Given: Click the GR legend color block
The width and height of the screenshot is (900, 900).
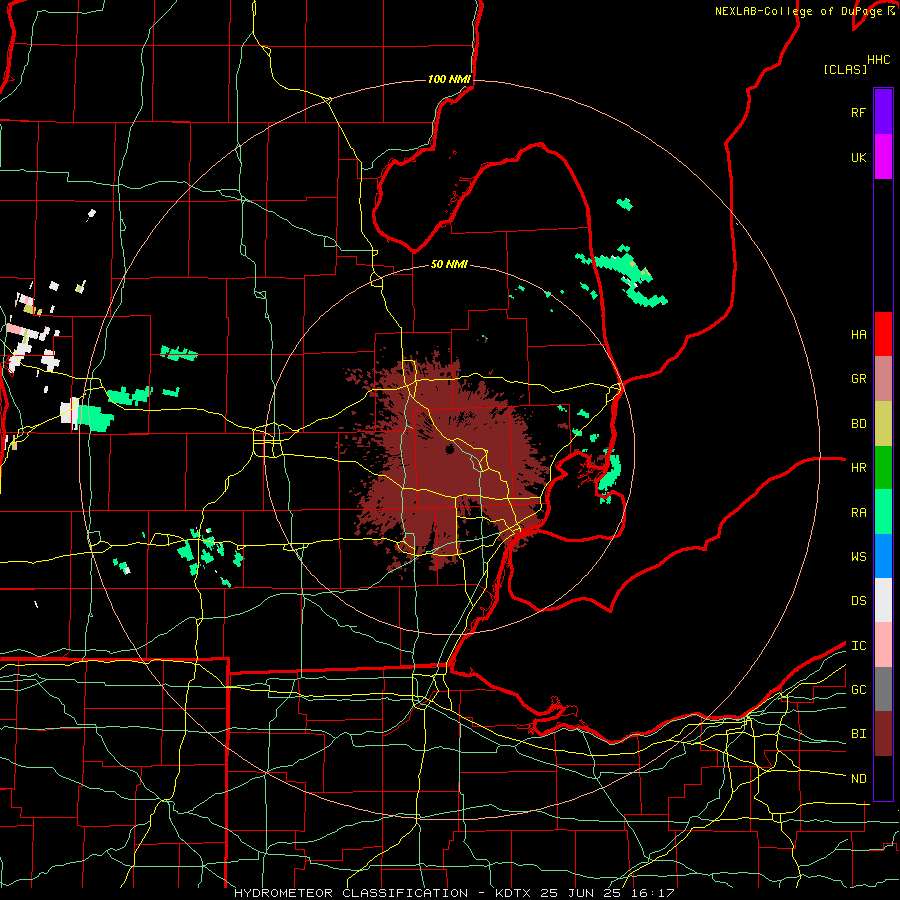Looking at the screenshot, I should pos(883,379).
